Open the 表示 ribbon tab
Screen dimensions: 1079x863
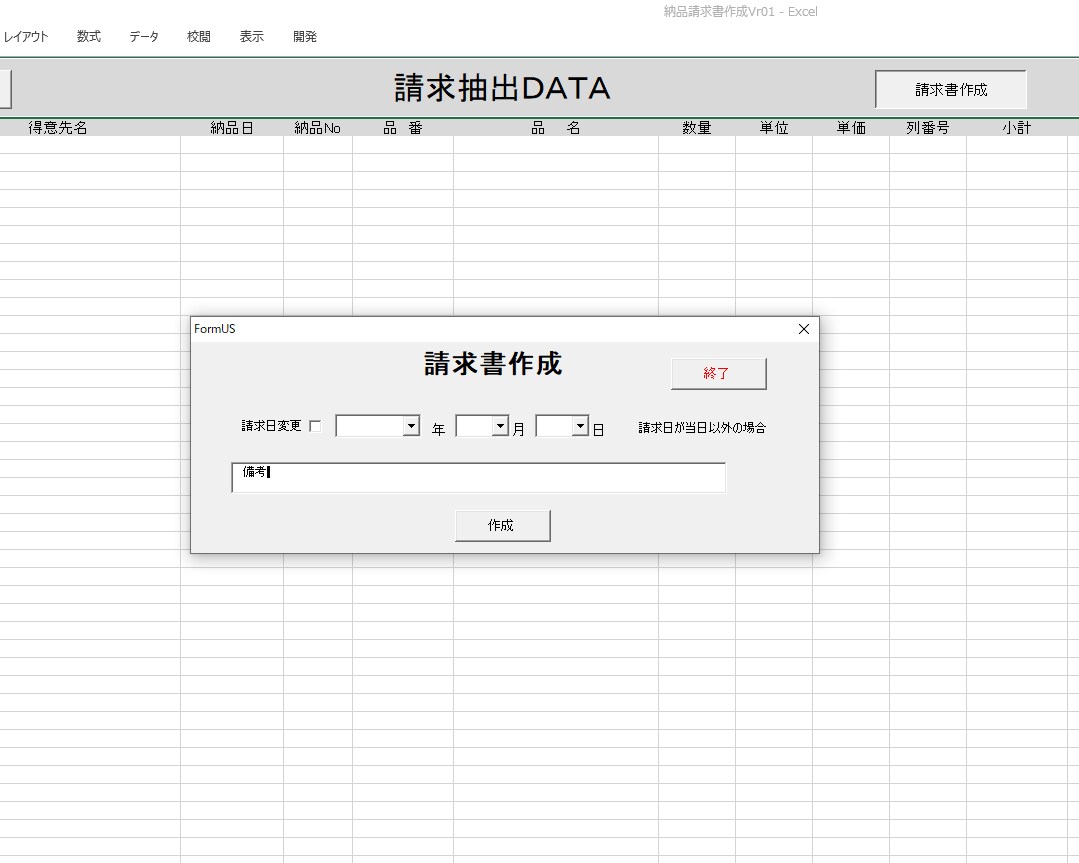[252, 36]
